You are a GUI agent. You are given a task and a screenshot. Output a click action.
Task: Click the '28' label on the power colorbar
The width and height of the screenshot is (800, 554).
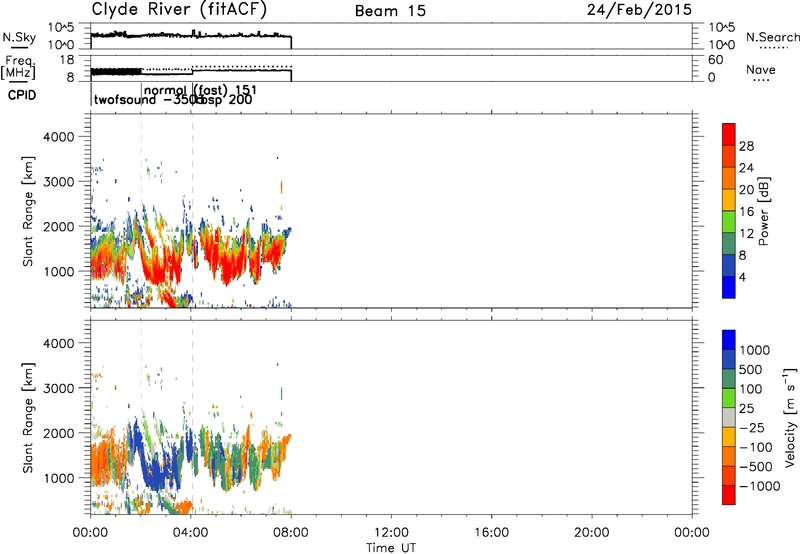click(x=746, y=146)
